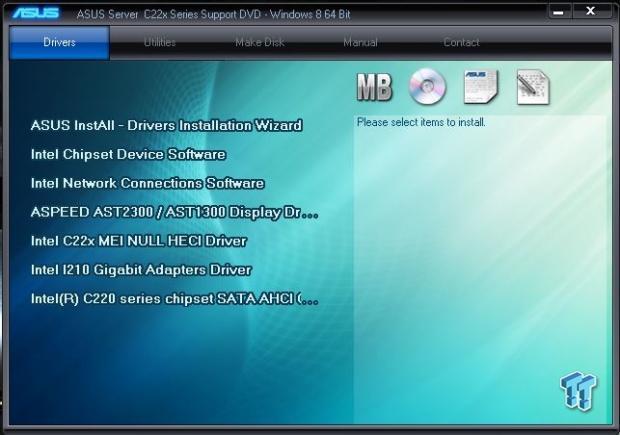Install Intel Chipset Device Software
Image resolution: width=620 pixels, height=435 pixels.
(x=128, y=154)
